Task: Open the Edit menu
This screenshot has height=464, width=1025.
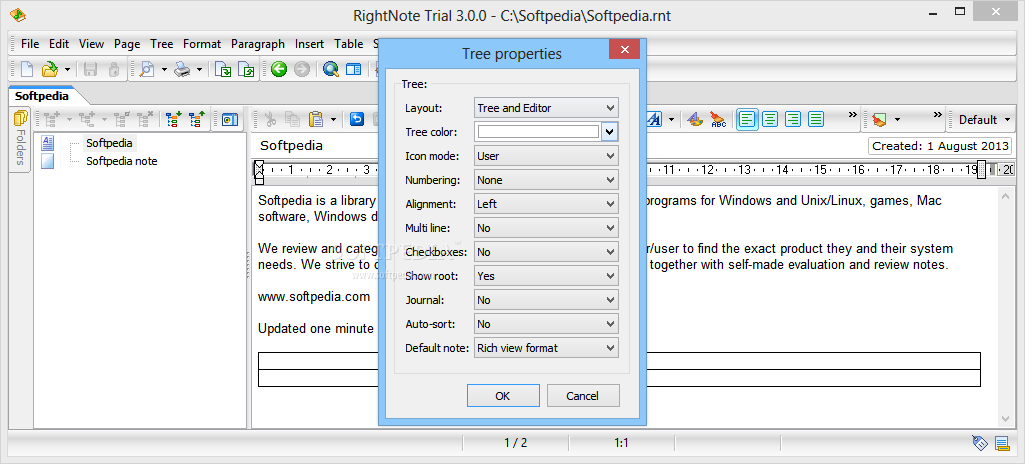Action: coord(59,44)
